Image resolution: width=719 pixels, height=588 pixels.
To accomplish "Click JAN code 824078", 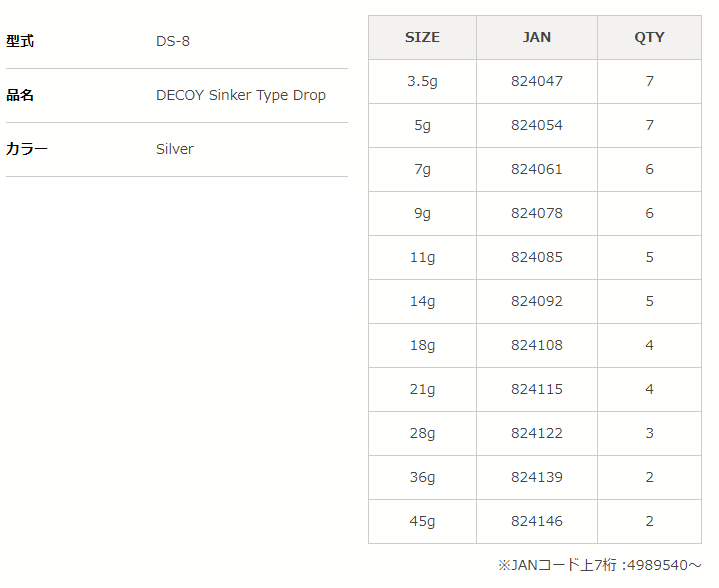I will click(x=537, y=213).
